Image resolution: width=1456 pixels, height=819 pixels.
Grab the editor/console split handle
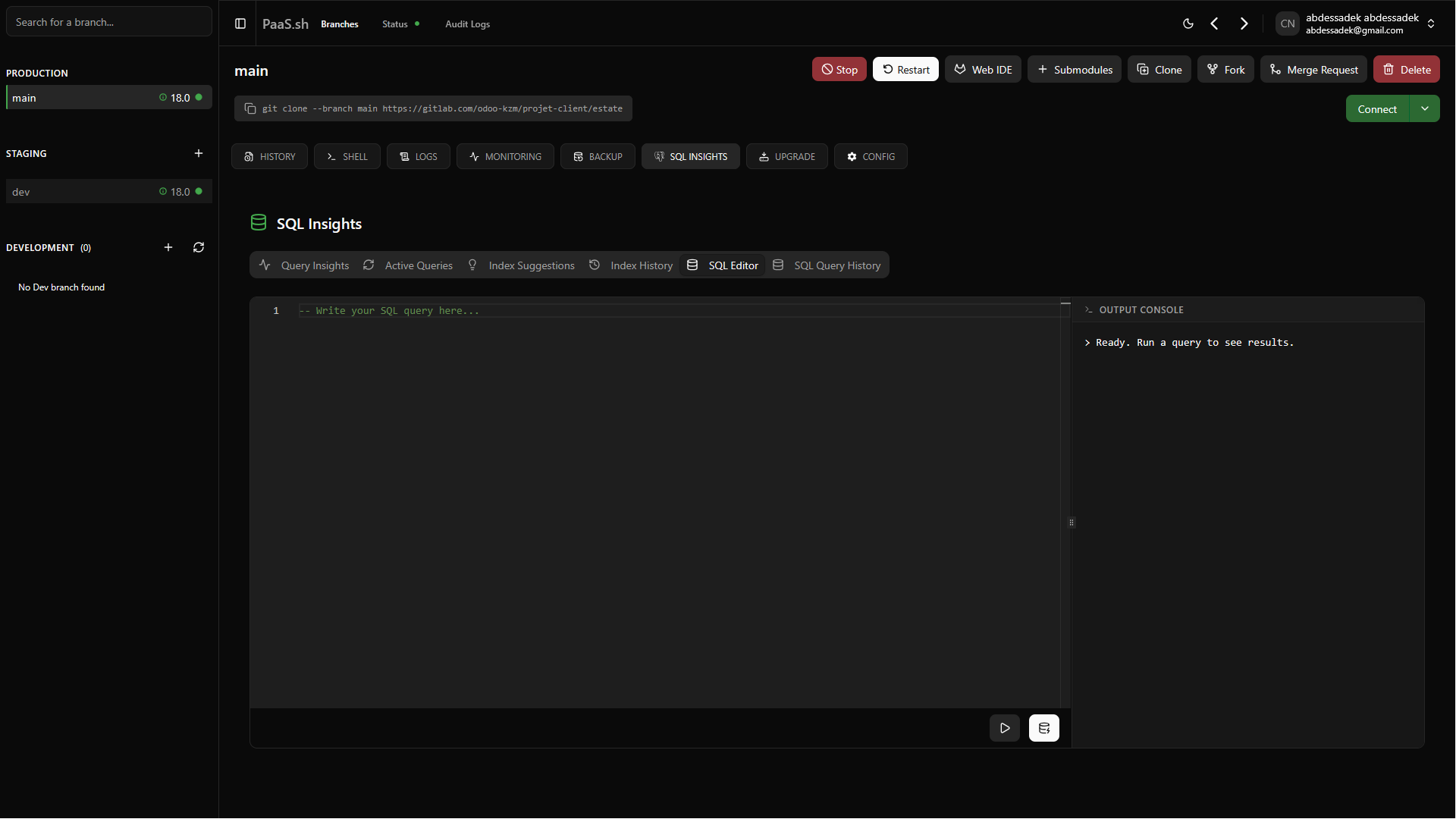pos(1072,522)
